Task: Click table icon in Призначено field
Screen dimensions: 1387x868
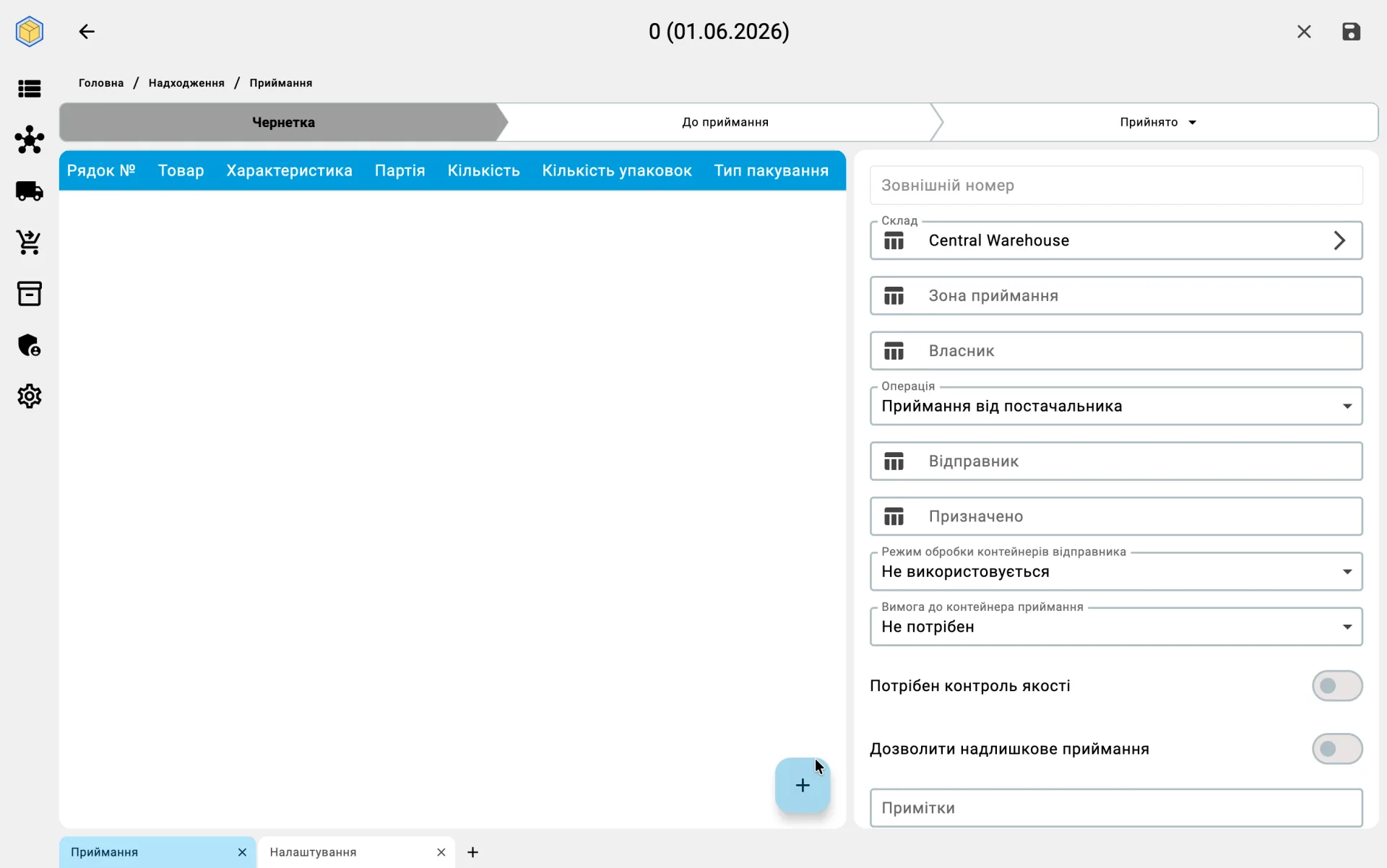Action: click(x=894, y=516)
